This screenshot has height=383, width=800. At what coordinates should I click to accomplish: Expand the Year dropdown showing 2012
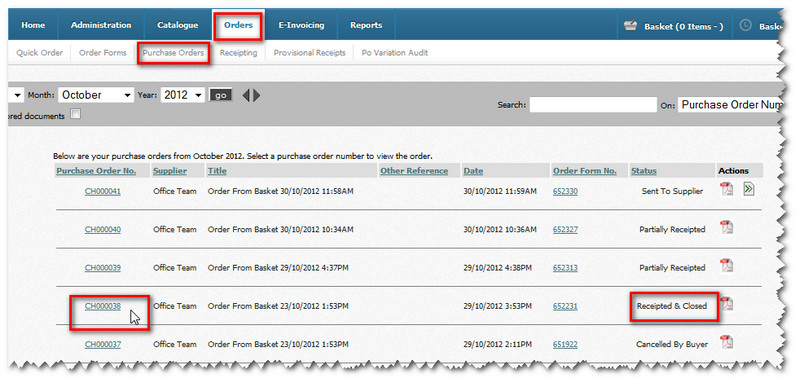point(183,95)
